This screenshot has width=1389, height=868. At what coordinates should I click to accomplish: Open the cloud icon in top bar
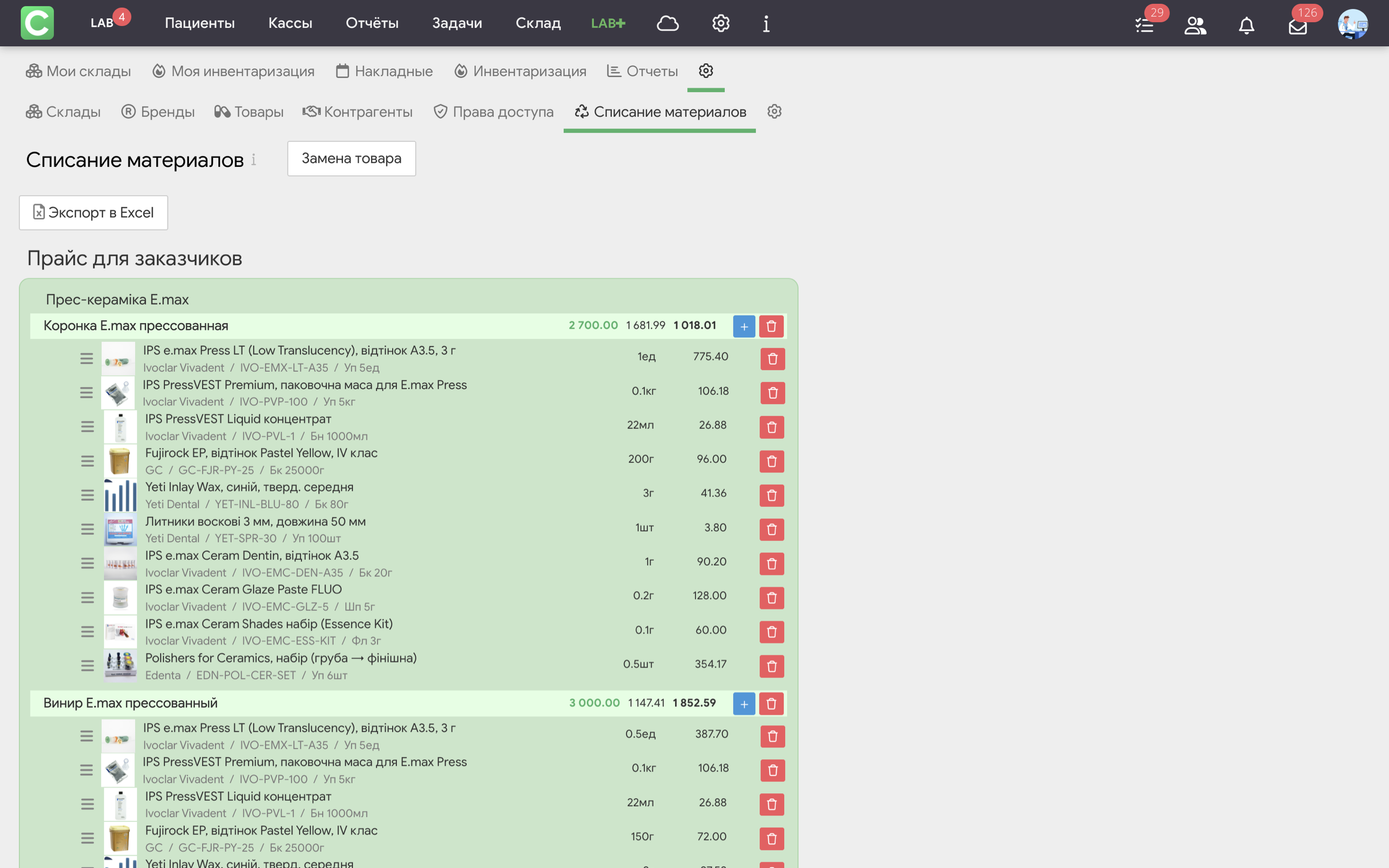click(667, 23)
